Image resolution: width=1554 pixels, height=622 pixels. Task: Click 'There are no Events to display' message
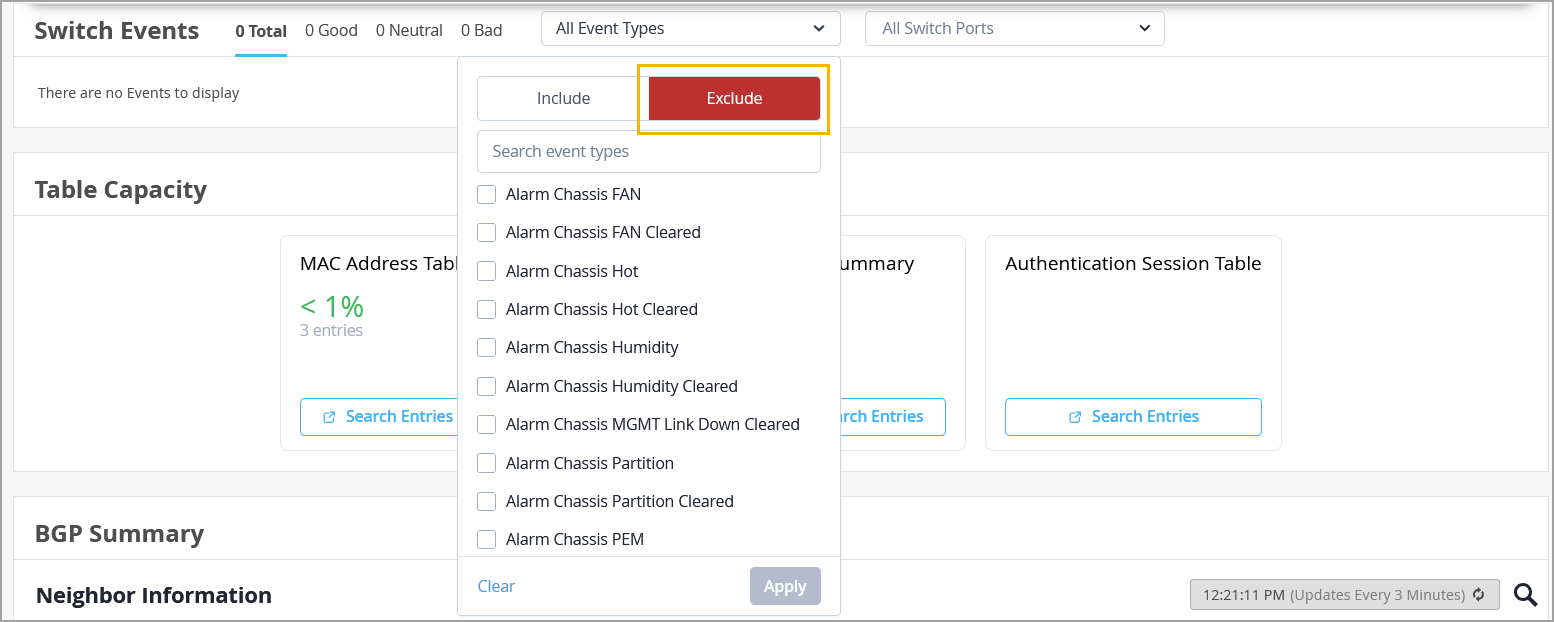(139, 93)
